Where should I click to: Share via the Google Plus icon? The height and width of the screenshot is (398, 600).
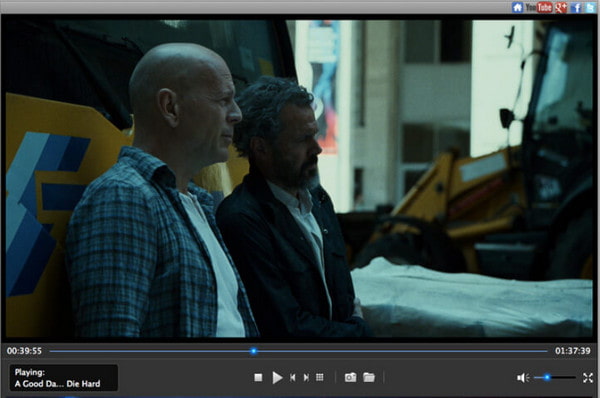(x=561, y=7)
